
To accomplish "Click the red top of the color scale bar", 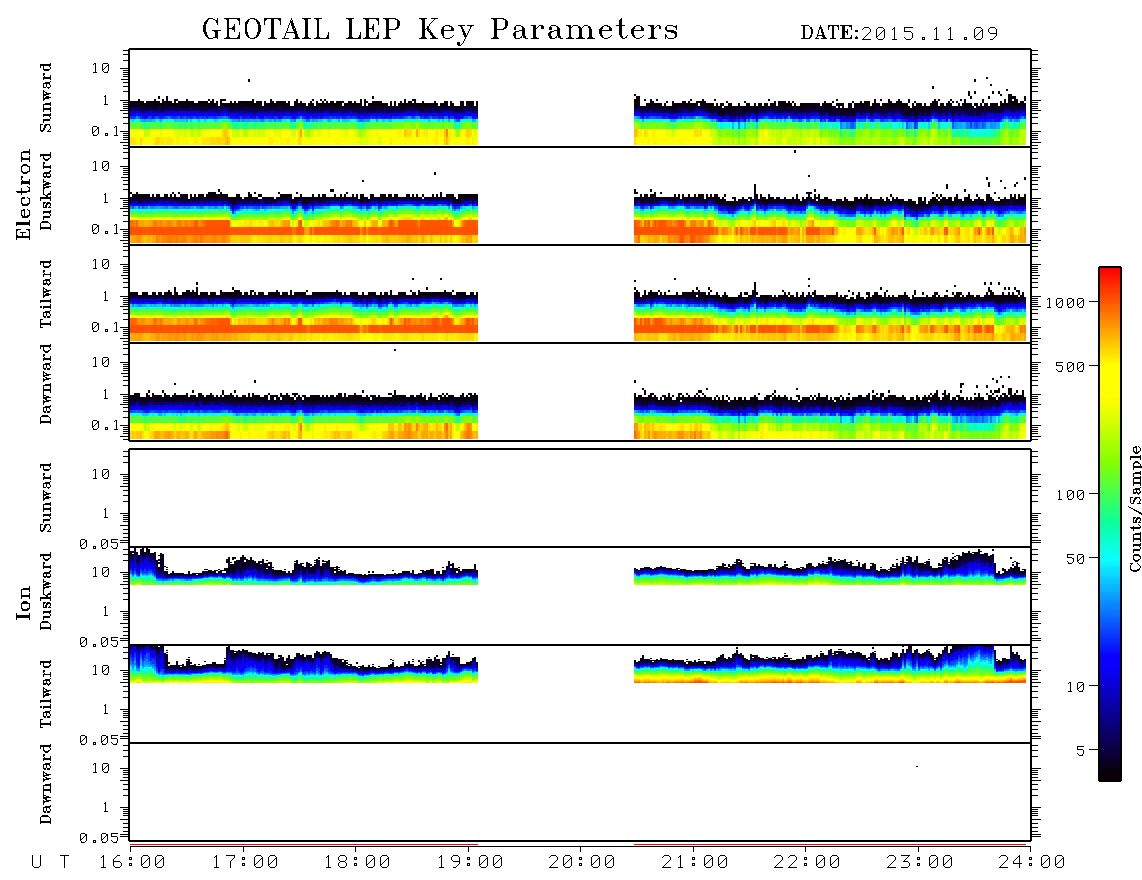I will (x=1110, y=277).
